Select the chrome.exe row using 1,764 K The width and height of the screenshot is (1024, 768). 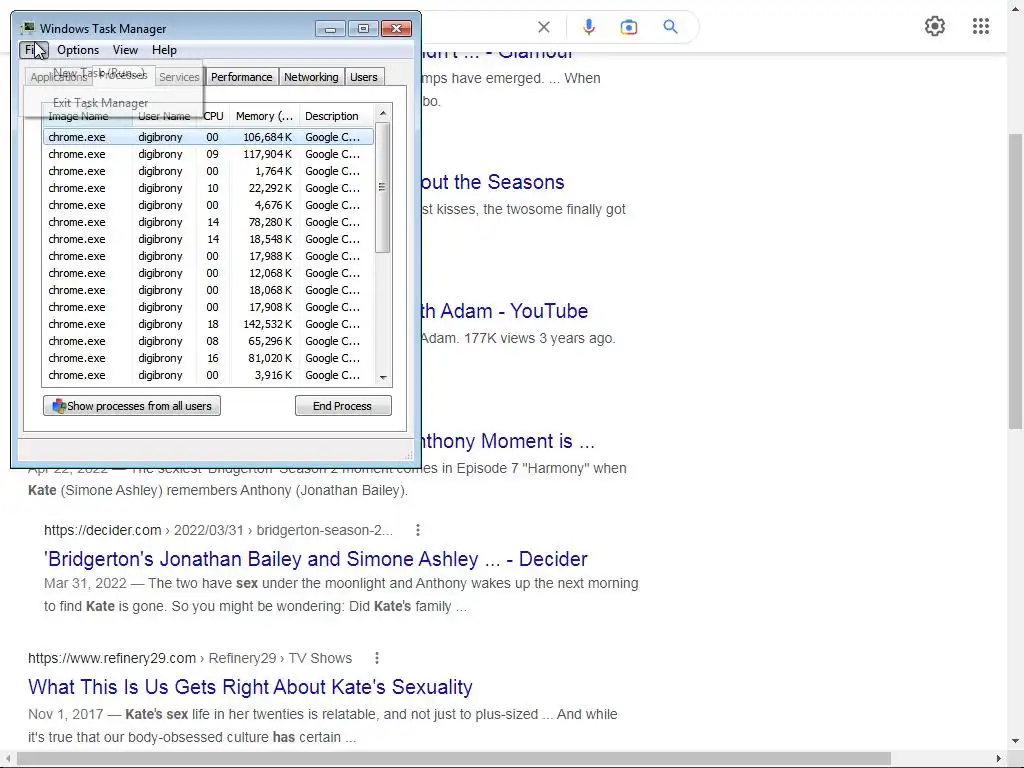[208, 171]
